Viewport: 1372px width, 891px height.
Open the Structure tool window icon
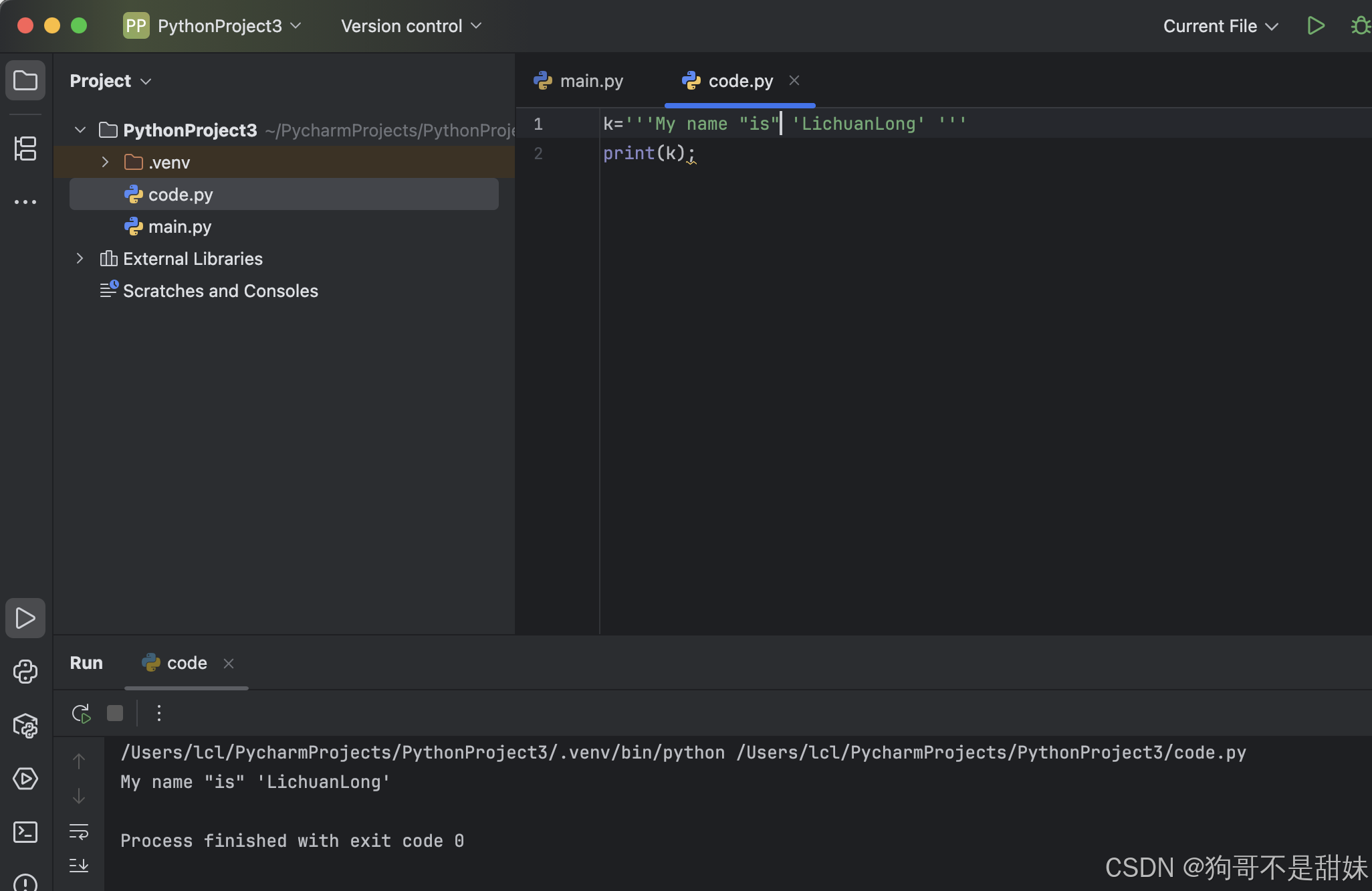click(25, 148)
